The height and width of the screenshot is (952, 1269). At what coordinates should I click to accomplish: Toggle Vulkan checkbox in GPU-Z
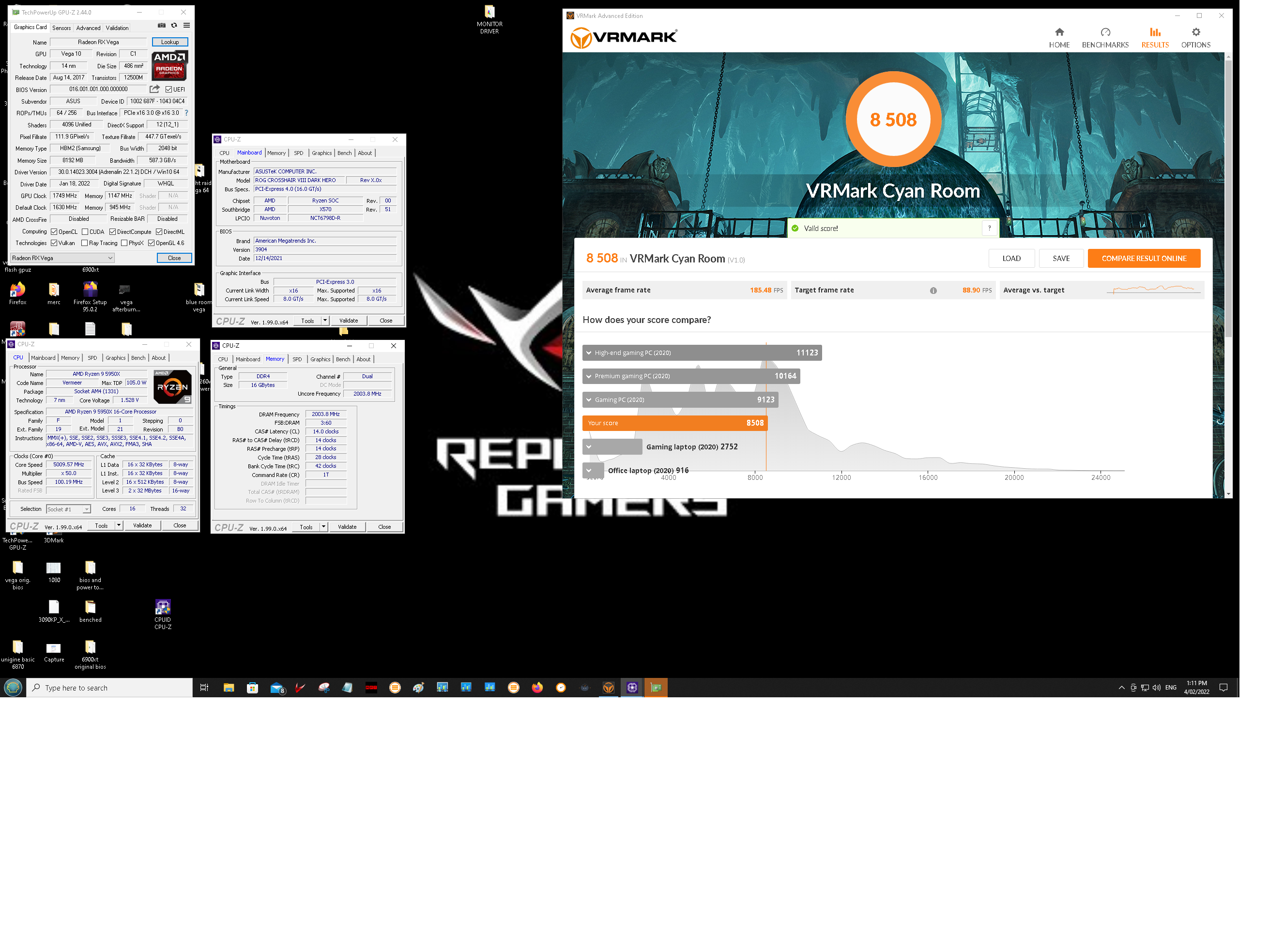[x=54, y=243]
